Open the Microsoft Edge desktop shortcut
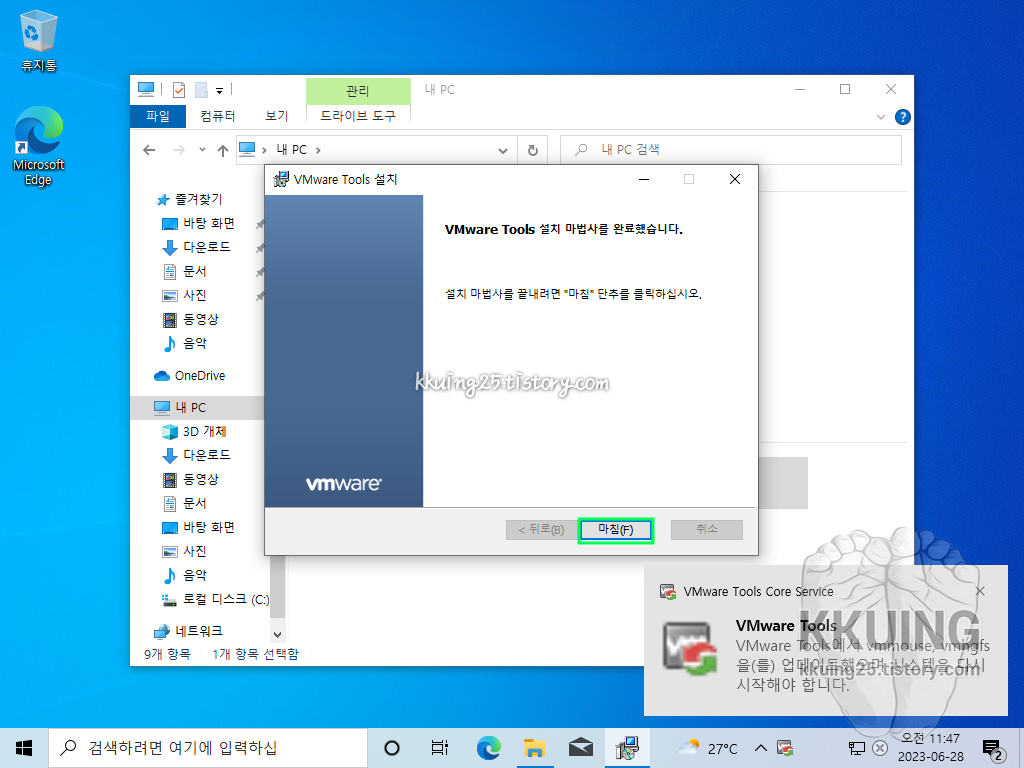This screenshot has height=768, width=1024. tap(39, 146)
